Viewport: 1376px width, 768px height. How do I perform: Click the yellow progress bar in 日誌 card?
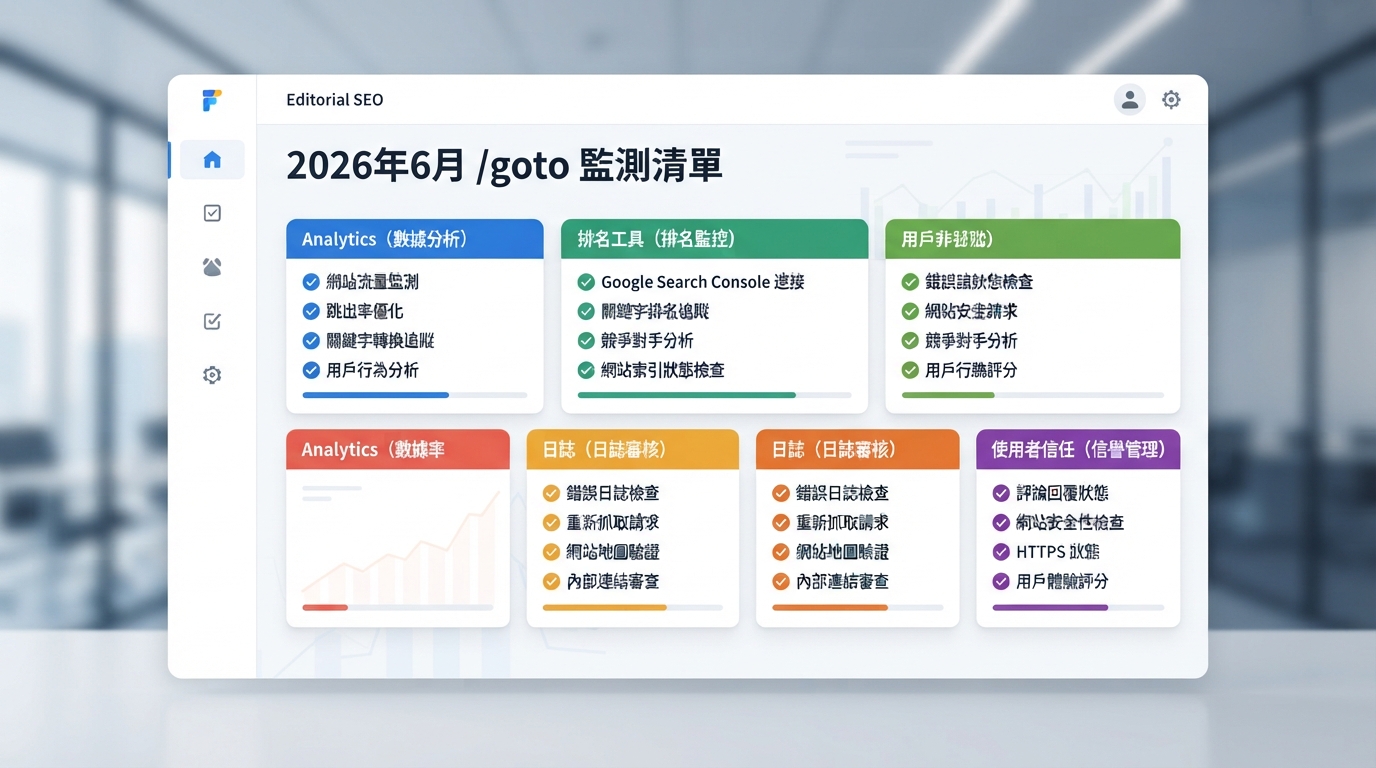633,607
